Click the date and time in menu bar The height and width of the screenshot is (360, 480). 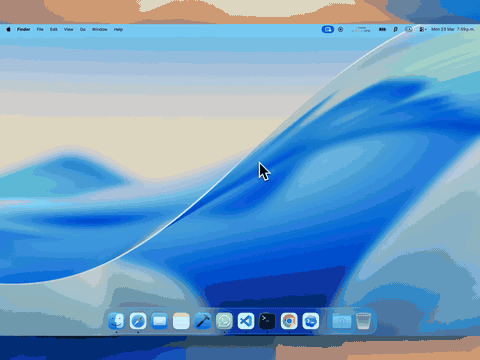[x=452, y=29]
